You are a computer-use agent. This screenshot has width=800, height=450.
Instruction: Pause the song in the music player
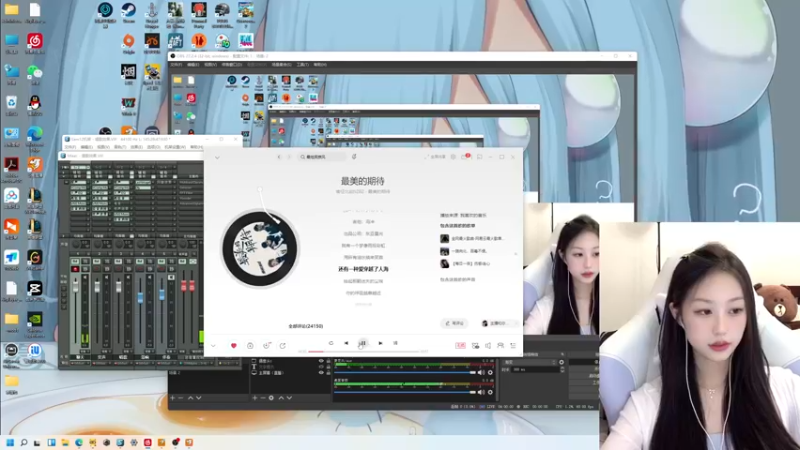362,343
